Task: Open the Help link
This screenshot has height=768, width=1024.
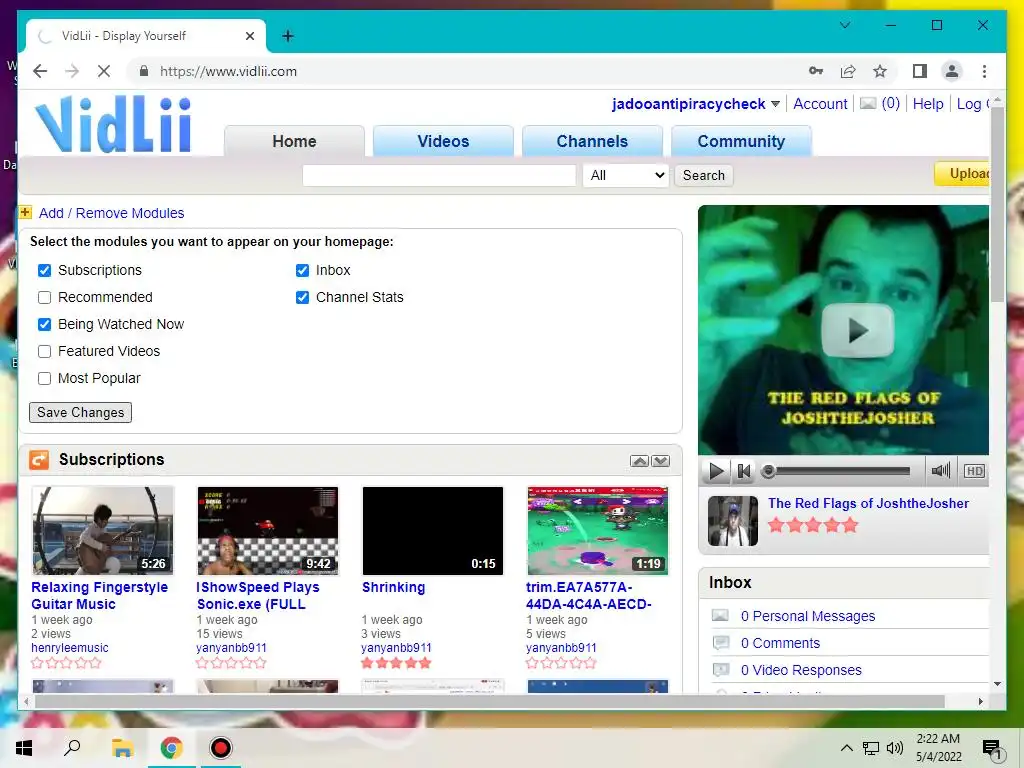Action: (x=928, y=104)
